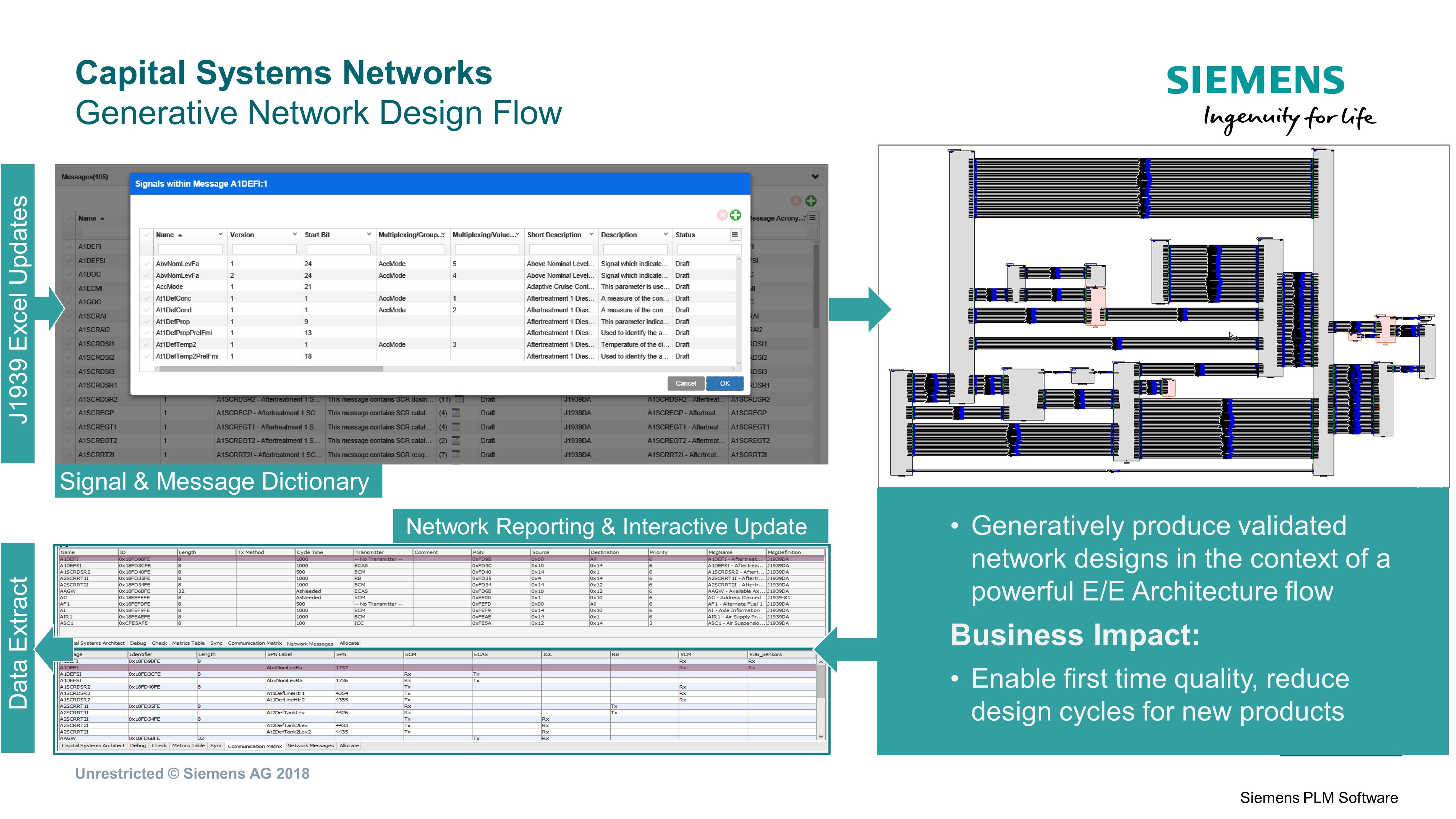The image size is (1456, 819).
Task: Cancel the Signals within Message dialog
Action: [x=685, y=384]
